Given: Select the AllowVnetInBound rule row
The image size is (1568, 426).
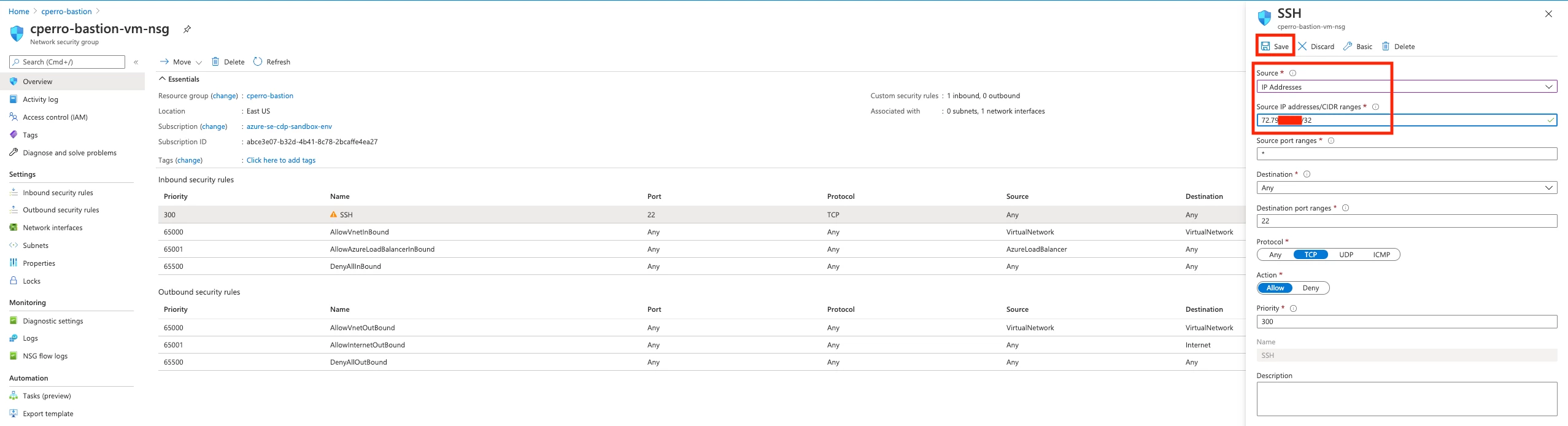Looking at the screenshot, I should coord(701,232).
